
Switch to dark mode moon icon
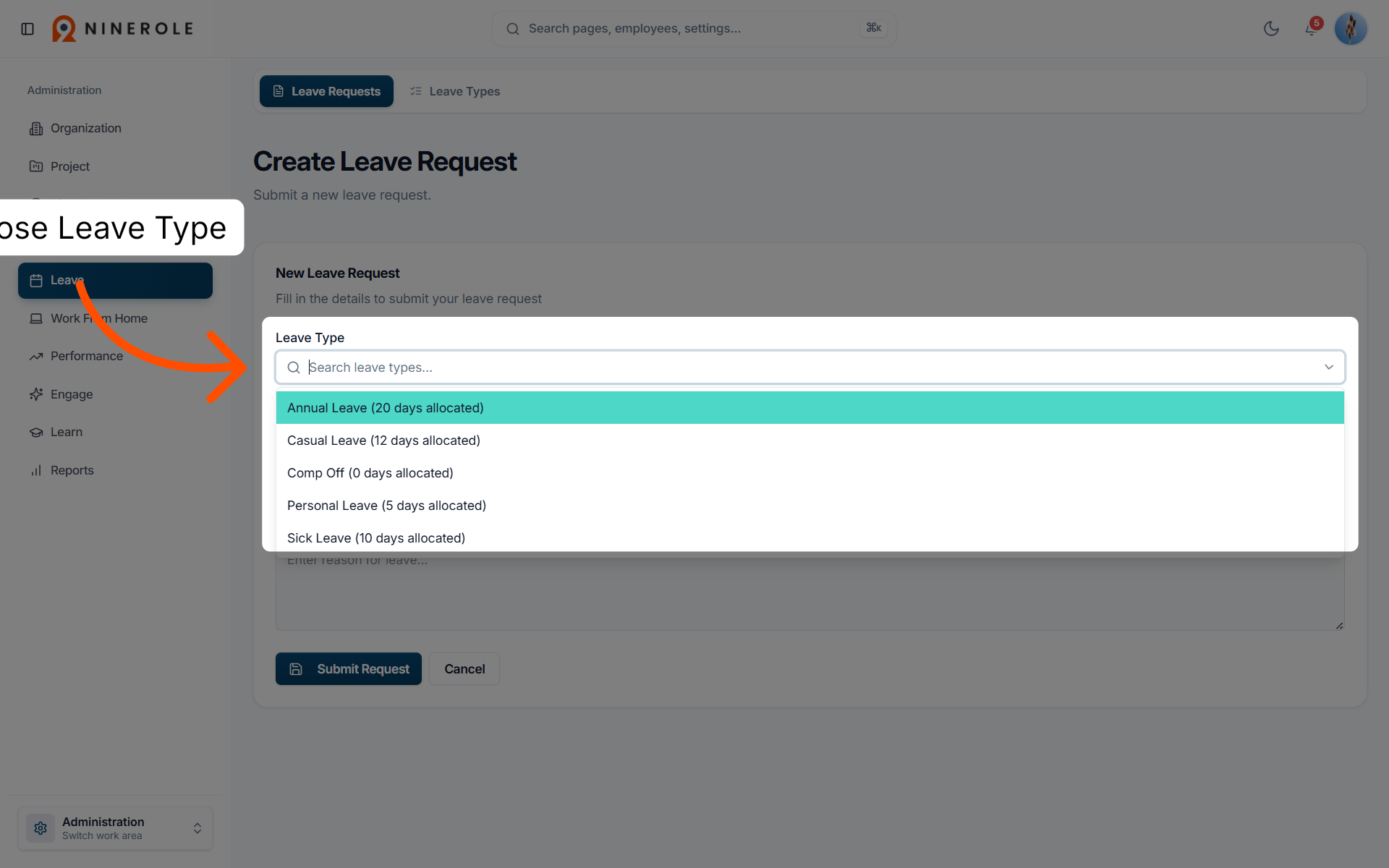click(1271, 29)
